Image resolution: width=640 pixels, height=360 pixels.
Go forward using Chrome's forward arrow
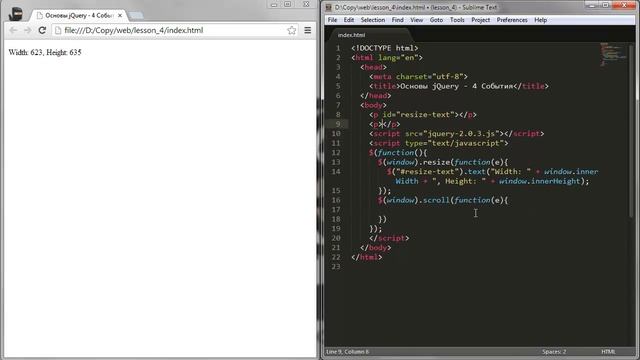click(x=27, y=30)
